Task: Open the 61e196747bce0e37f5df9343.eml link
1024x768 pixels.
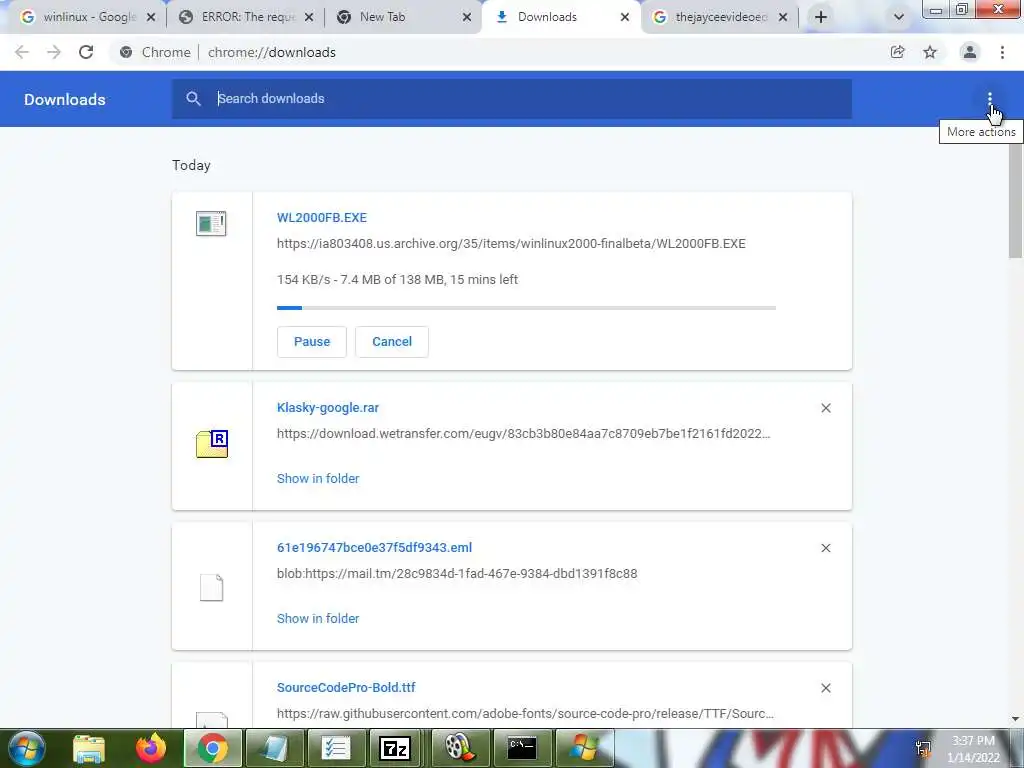Action: pos(374,547)
